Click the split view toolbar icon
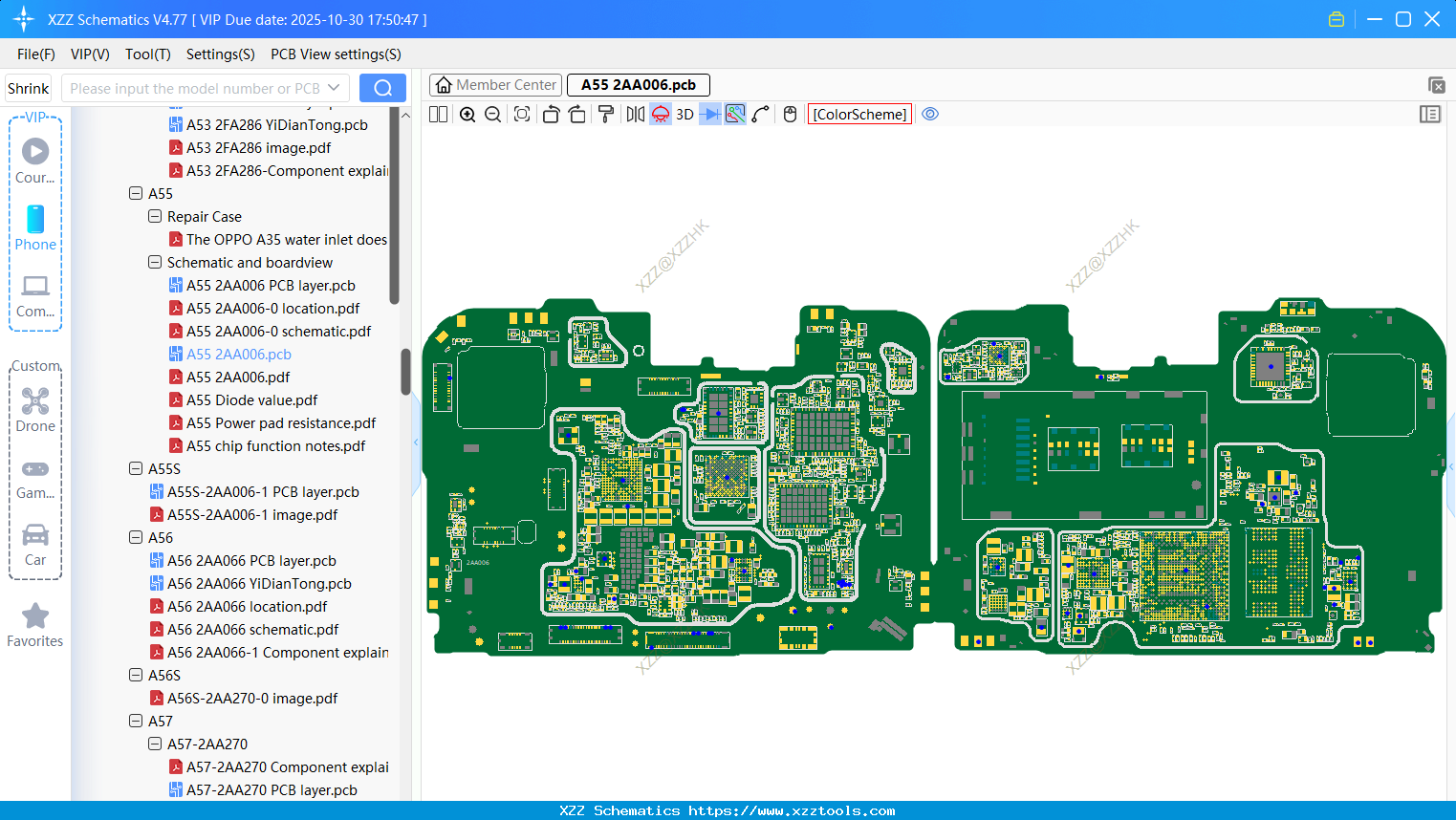Image resolution: width=1456 pixels, height=820 pixels. (x=438, y=115)
